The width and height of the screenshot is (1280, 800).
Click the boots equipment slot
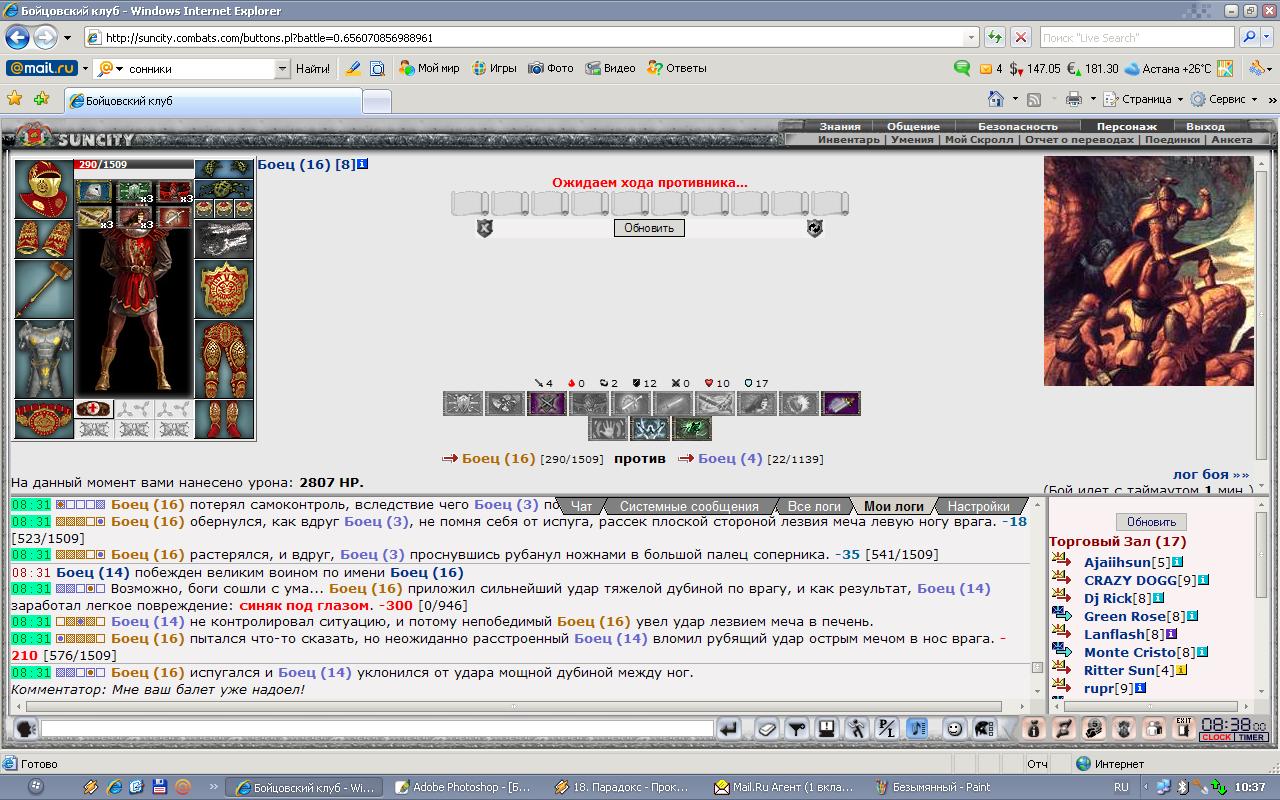tap(224, 420)
